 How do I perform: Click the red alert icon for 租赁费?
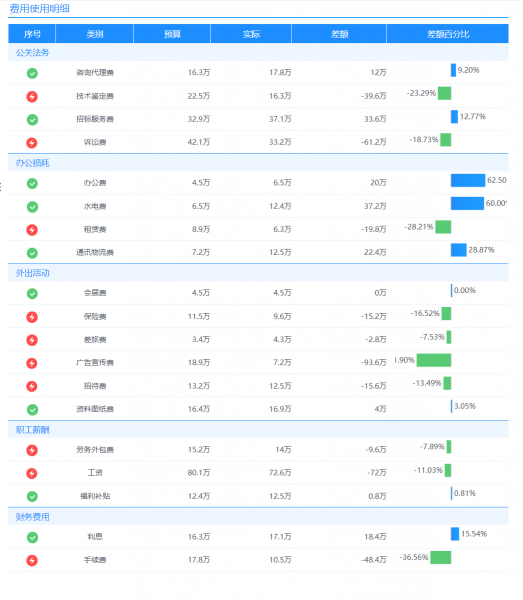[32, 230]
